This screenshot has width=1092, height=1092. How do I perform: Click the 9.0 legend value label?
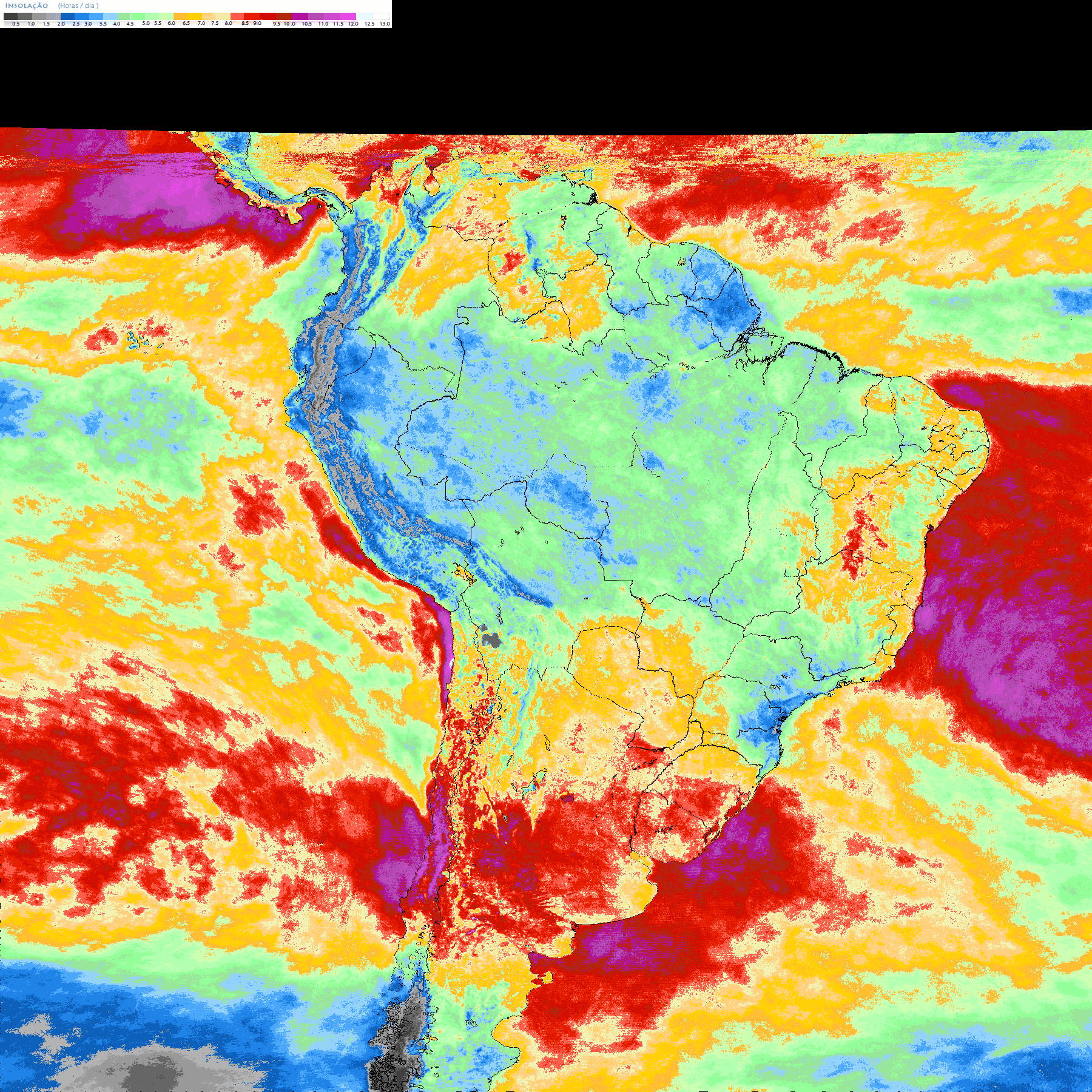click(257, 23)
